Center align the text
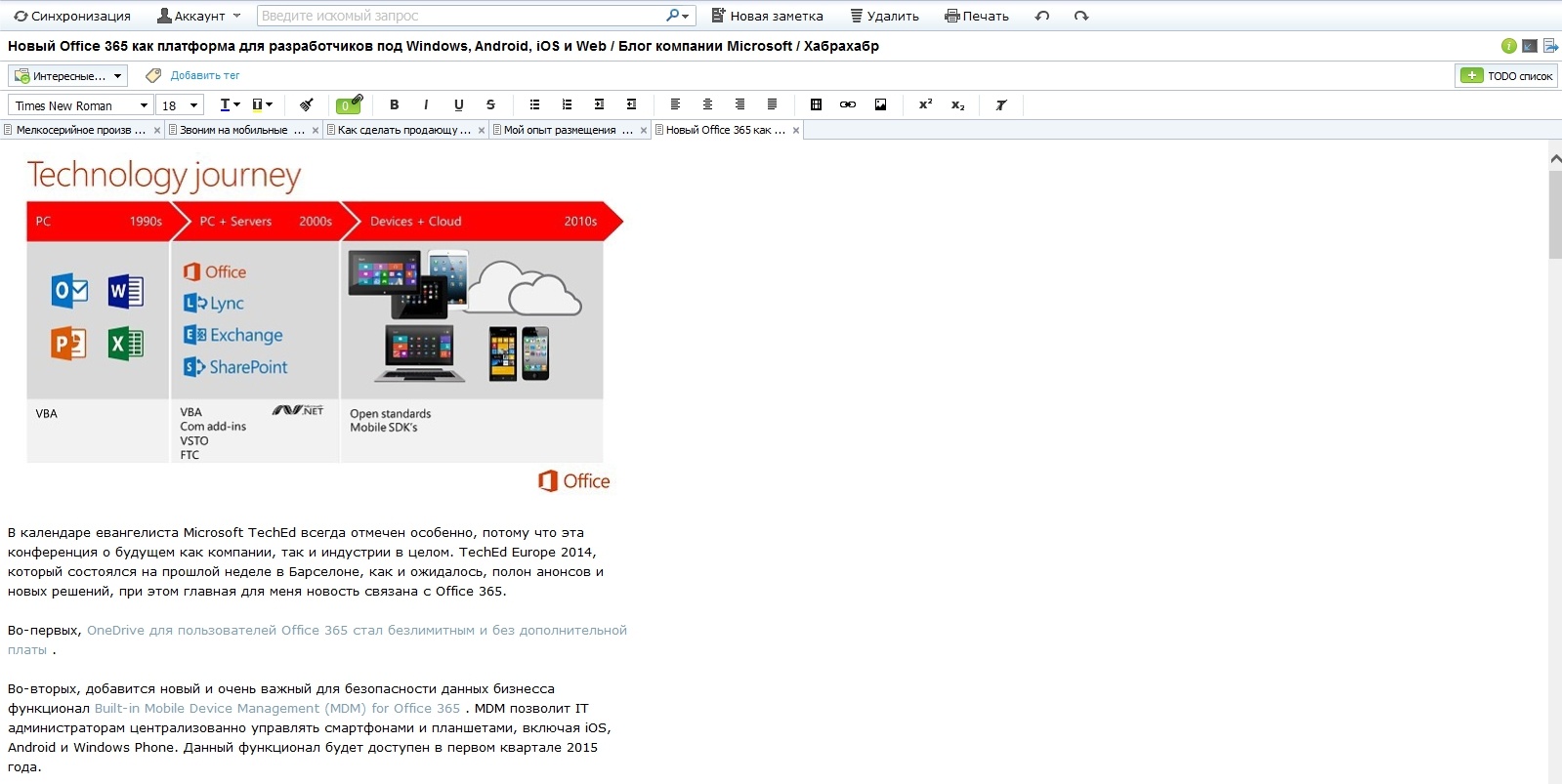Image resolution: width=1562 pixels, height=784 pixels. tap(707, 104)
